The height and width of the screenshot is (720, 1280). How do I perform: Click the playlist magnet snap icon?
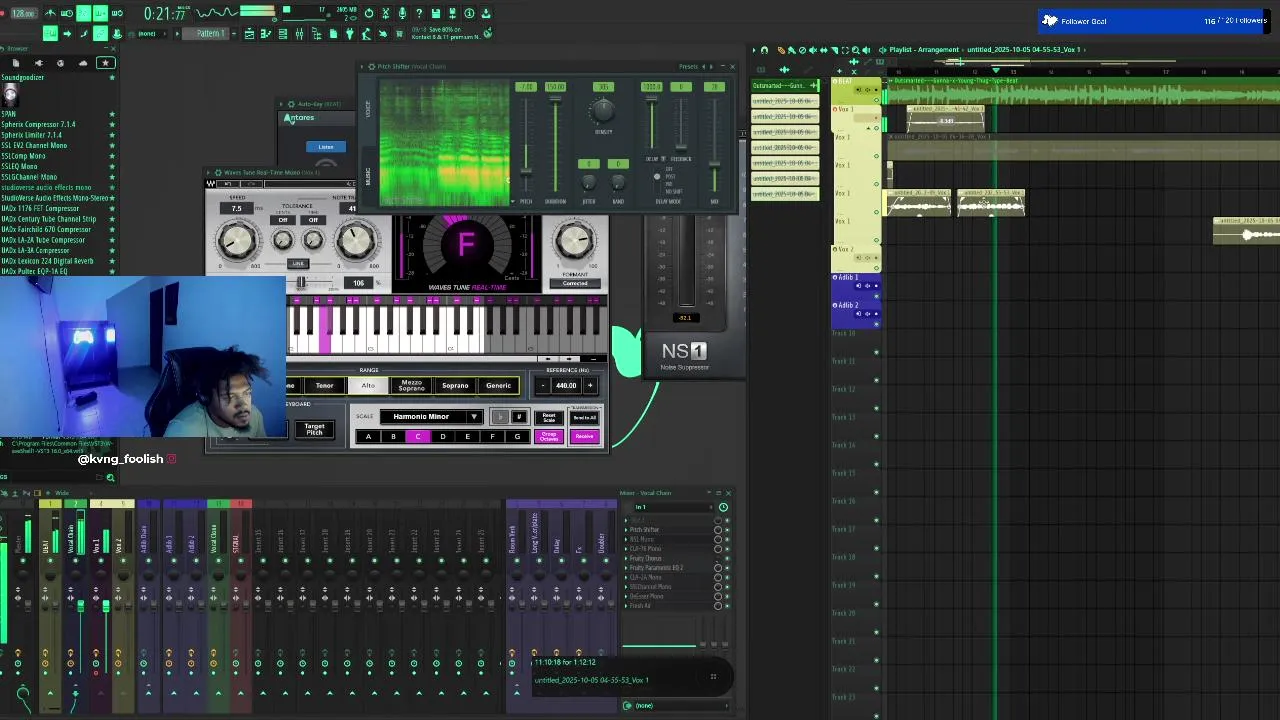pyautogui.click(x=764, y=50)
